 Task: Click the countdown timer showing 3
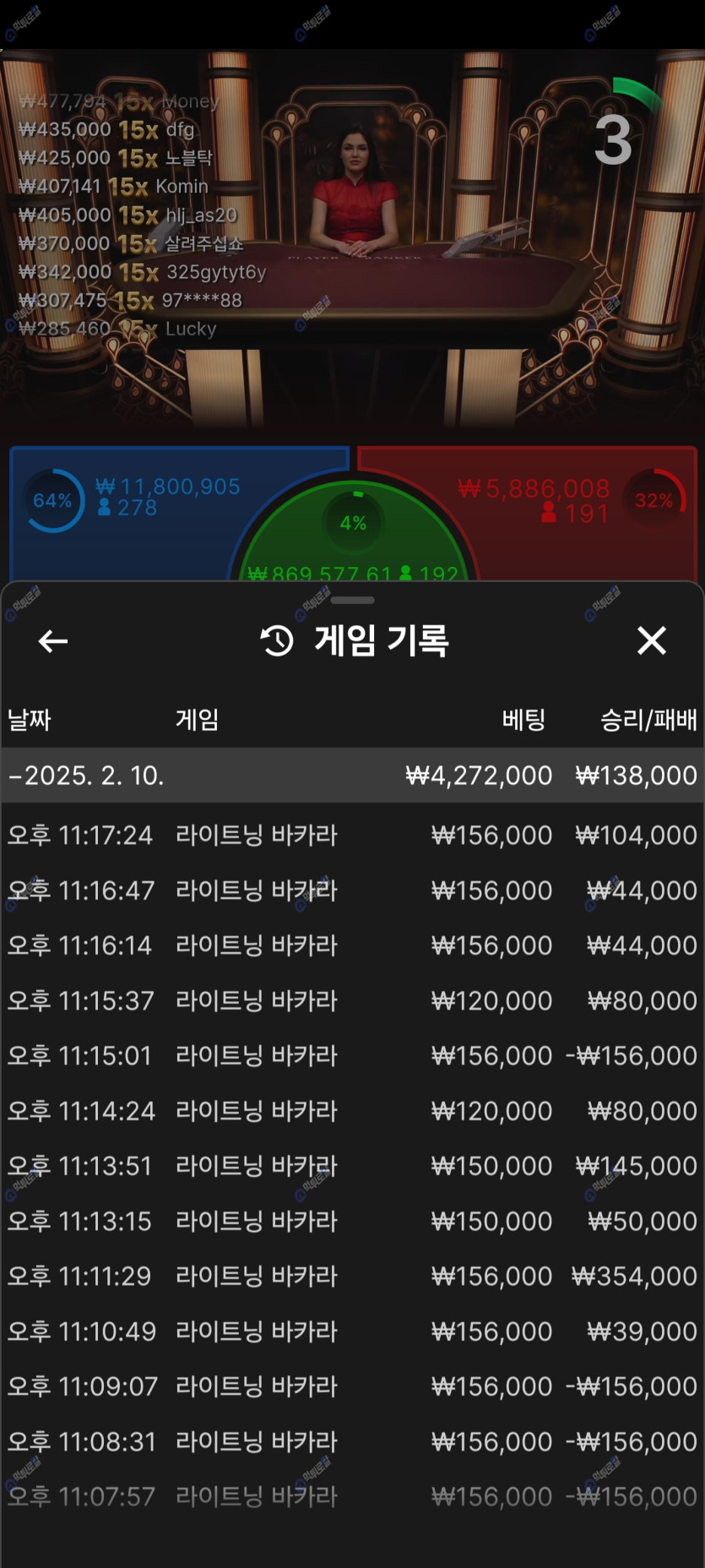tap(615, 139)
